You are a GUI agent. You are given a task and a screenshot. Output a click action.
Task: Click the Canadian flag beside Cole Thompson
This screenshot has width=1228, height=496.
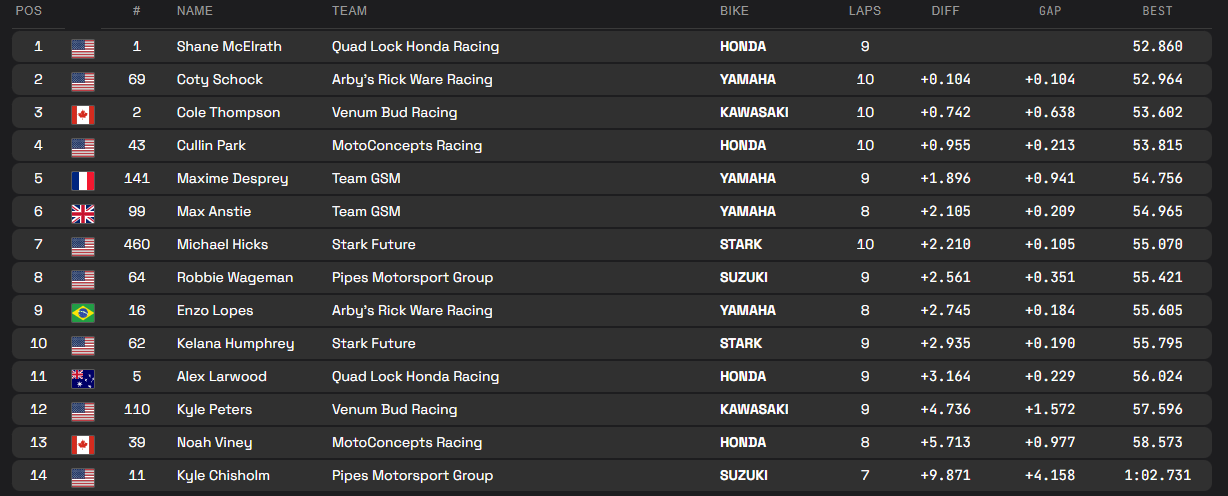(x=82, y=113)
